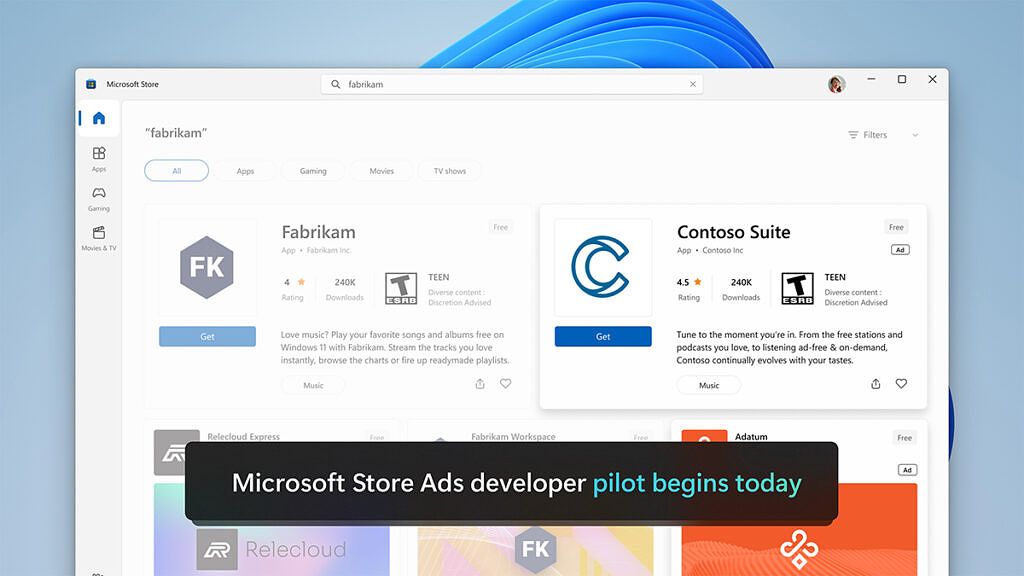
Task: View the Fabrikam 4-star rating details
Action: pos(292,288)
